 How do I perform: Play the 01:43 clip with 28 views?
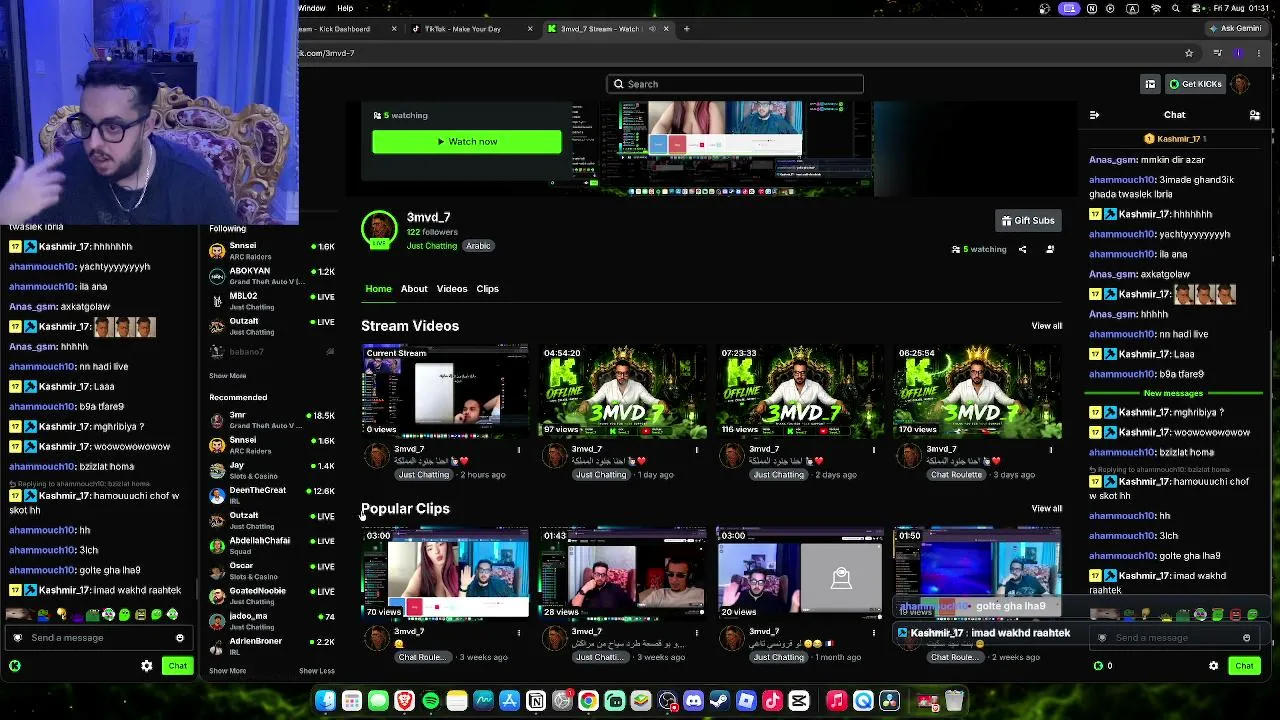point(623,574)
